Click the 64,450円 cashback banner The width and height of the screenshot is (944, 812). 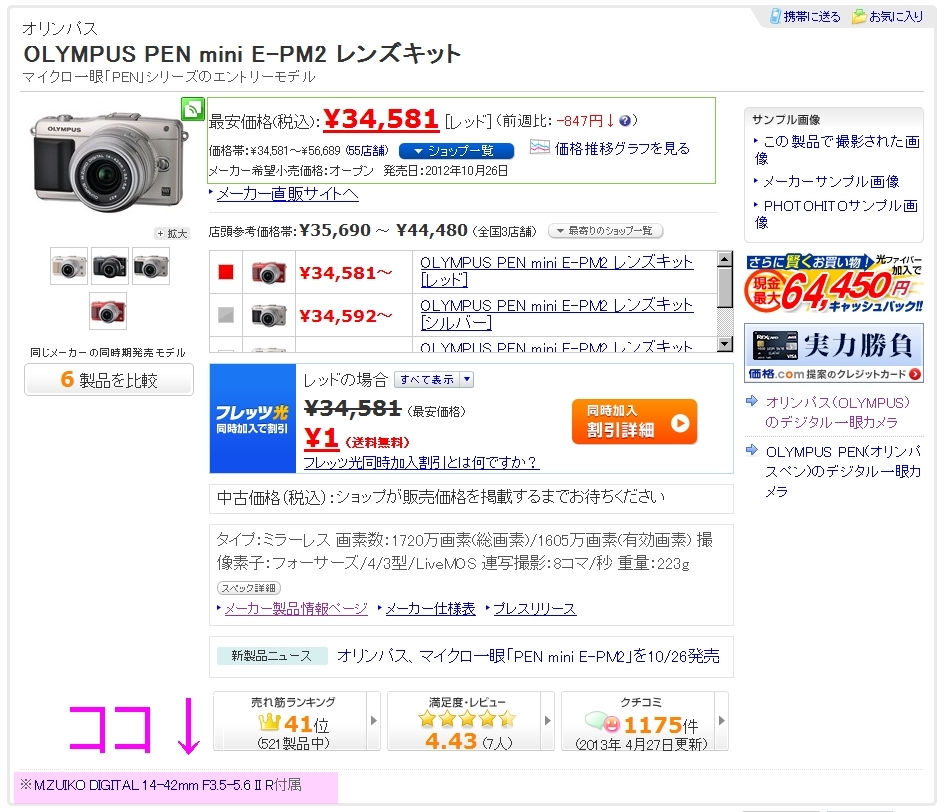pos(834,283)
